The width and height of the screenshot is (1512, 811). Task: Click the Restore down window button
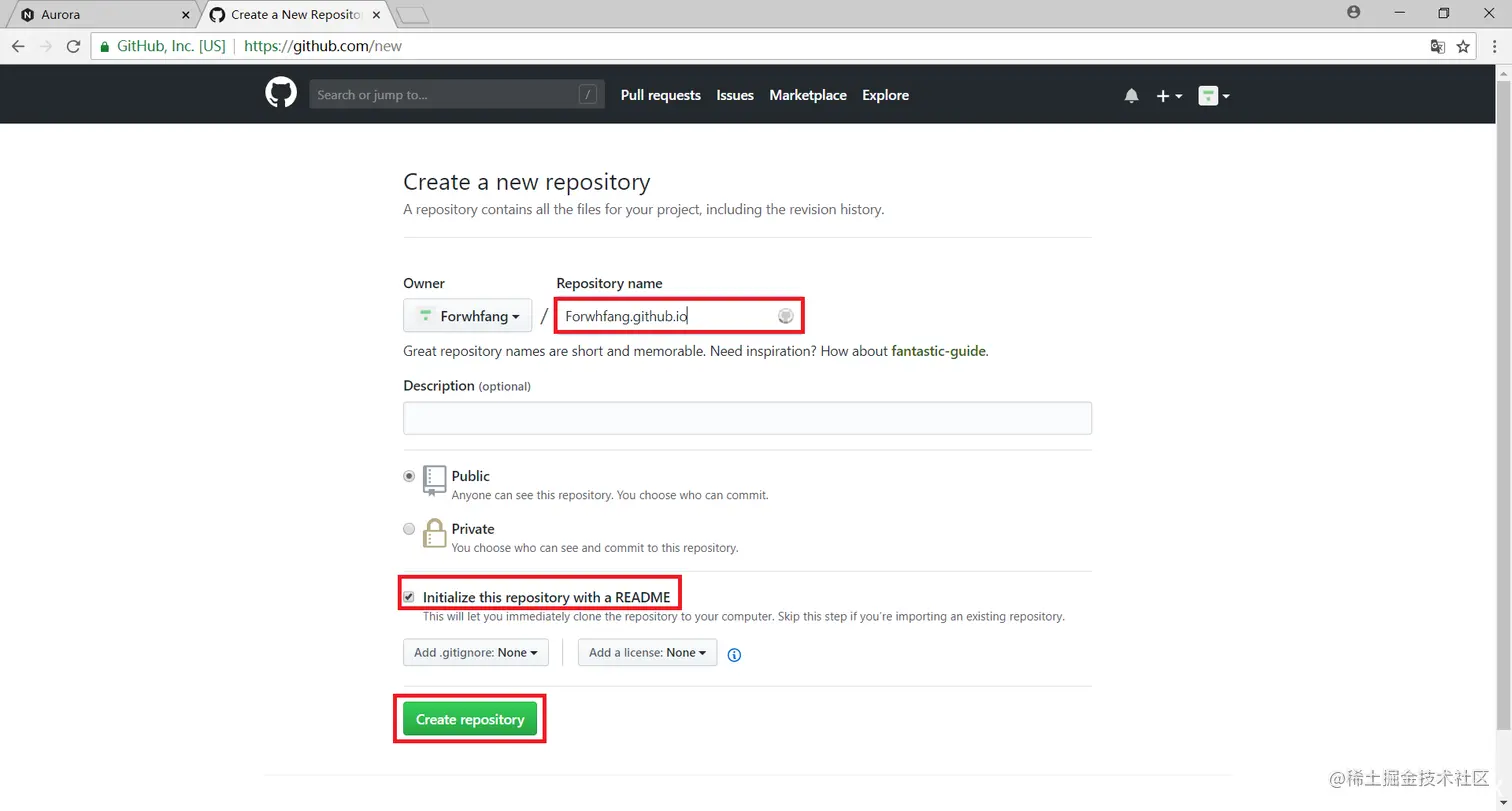1443,13
